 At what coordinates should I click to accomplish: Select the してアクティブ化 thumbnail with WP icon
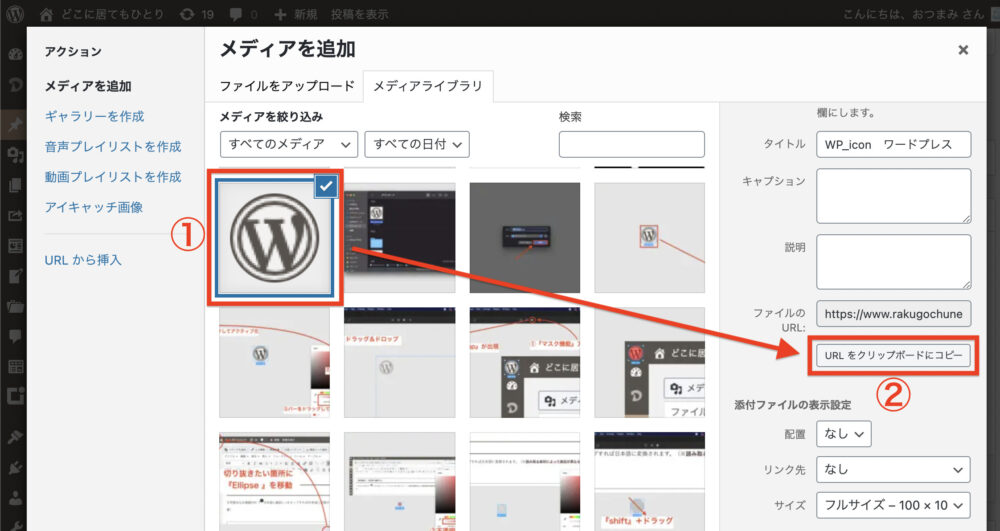coord(275,363)
